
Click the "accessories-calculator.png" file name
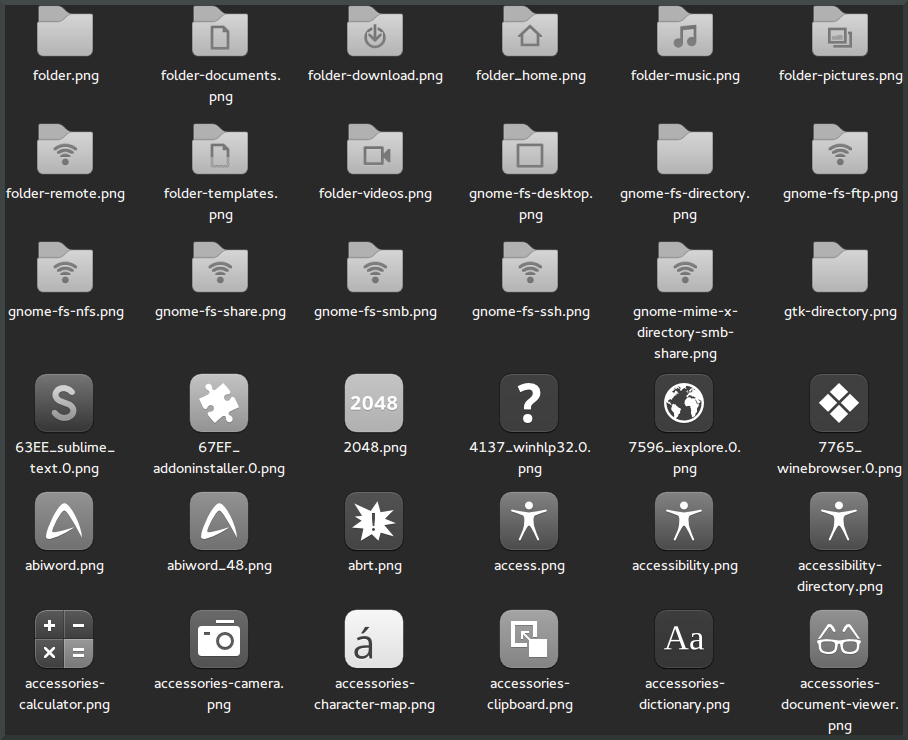coord(64,694)
